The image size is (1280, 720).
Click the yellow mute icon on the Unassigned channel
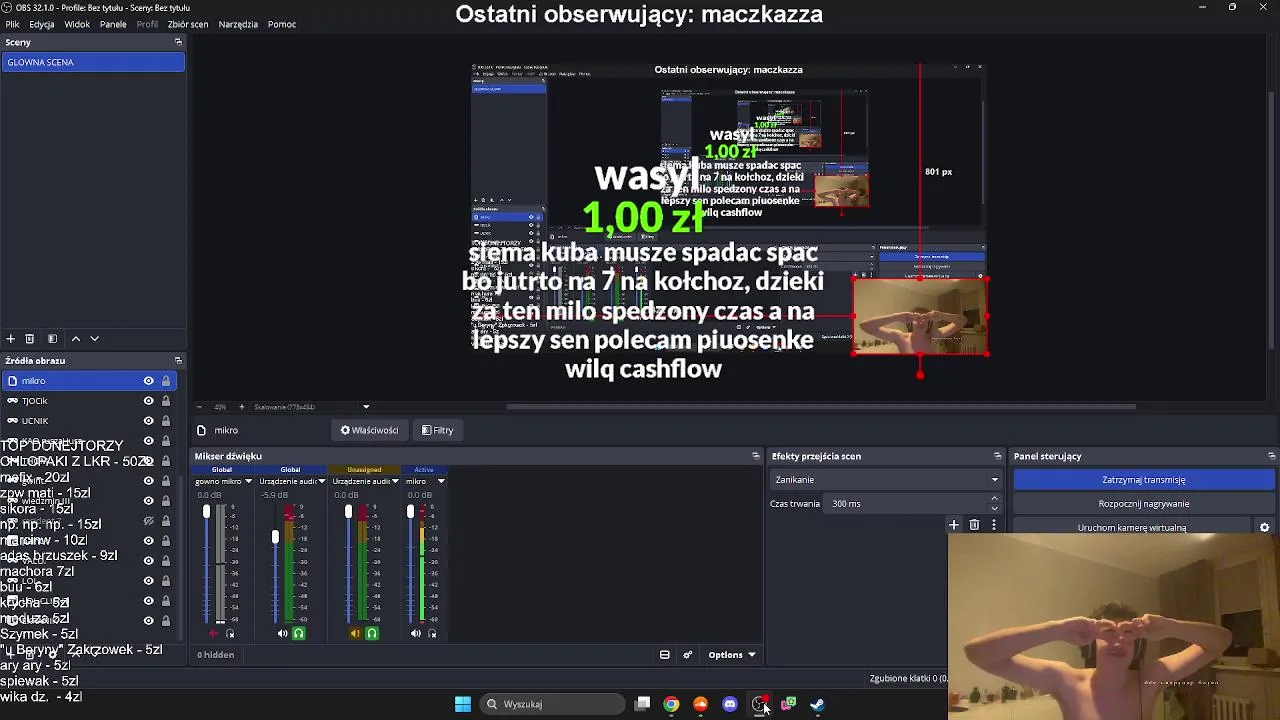click(355, 633)
